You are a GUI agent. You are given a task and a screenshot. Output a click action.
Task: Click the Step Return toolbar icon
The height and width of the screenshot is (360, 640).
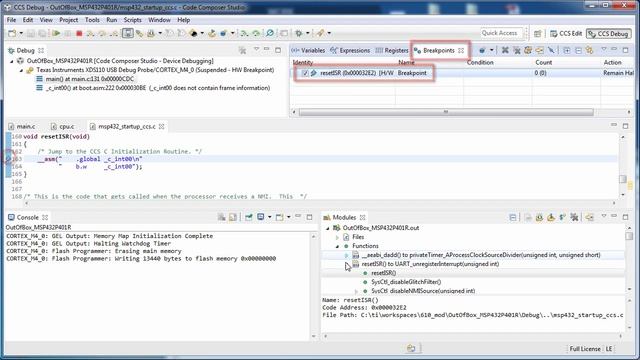[x=113, y=33]
